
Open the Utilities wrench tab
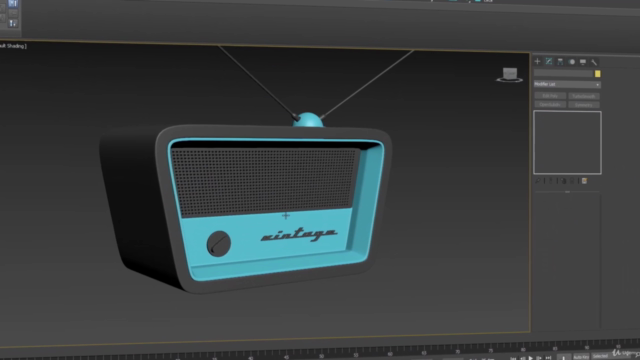(594, 62)
